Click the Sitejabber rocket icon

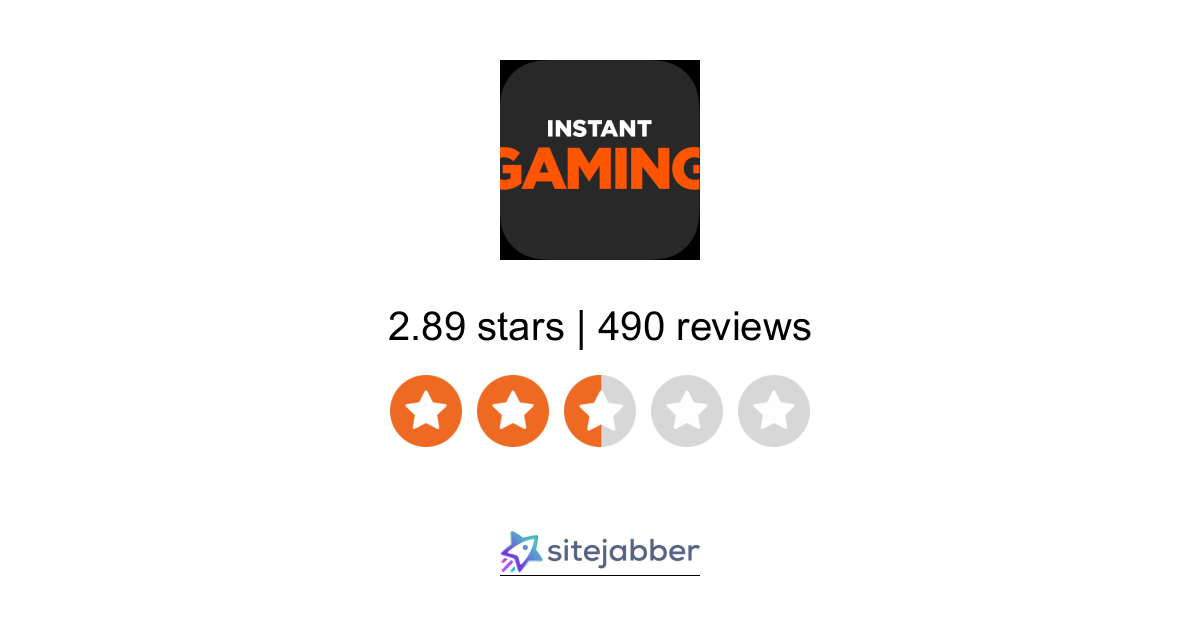pyautogui.click(x=521, y=552)
